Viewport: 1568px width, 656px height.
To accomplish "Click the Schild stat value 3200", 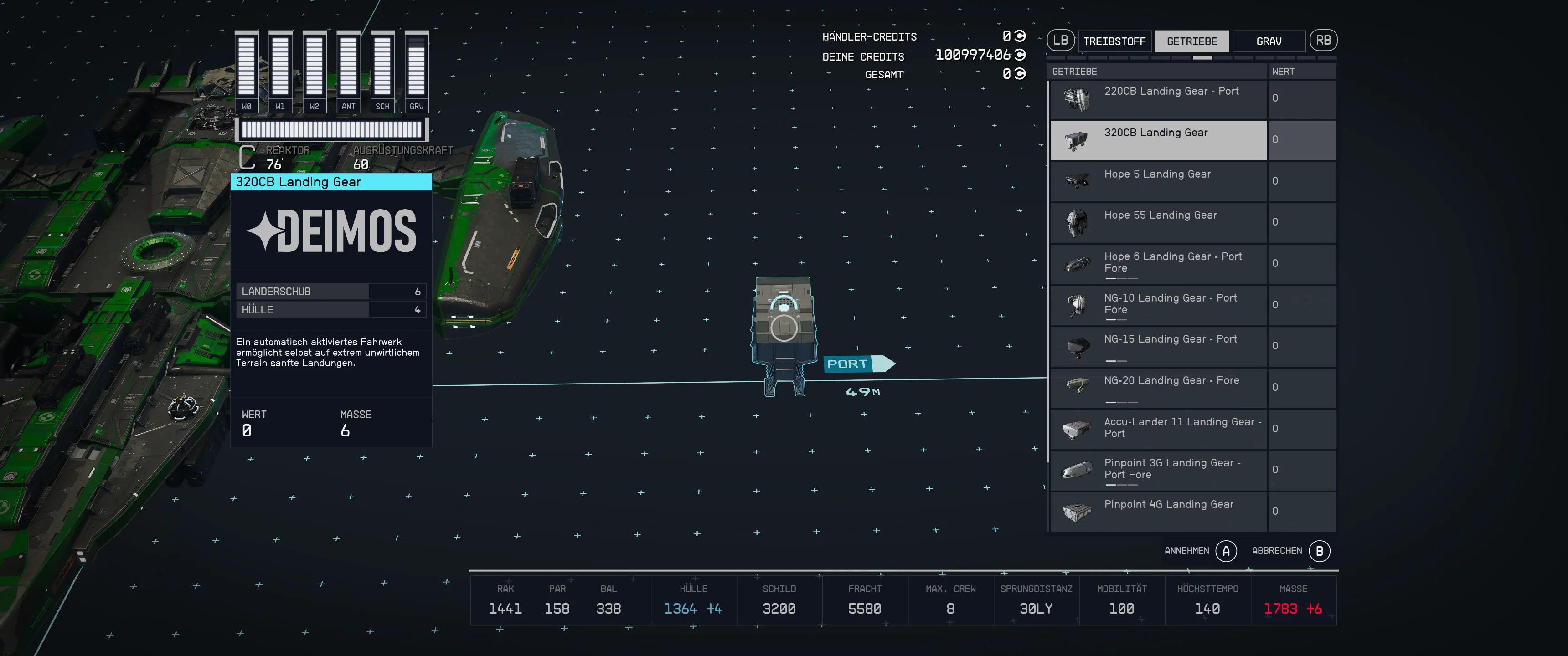I will 779,609.
